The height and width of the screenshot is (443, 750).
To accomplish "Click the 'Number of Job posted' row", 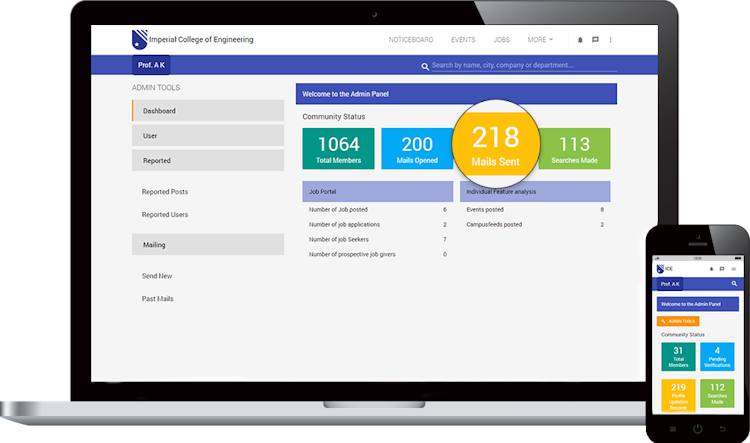I will 377,210.
